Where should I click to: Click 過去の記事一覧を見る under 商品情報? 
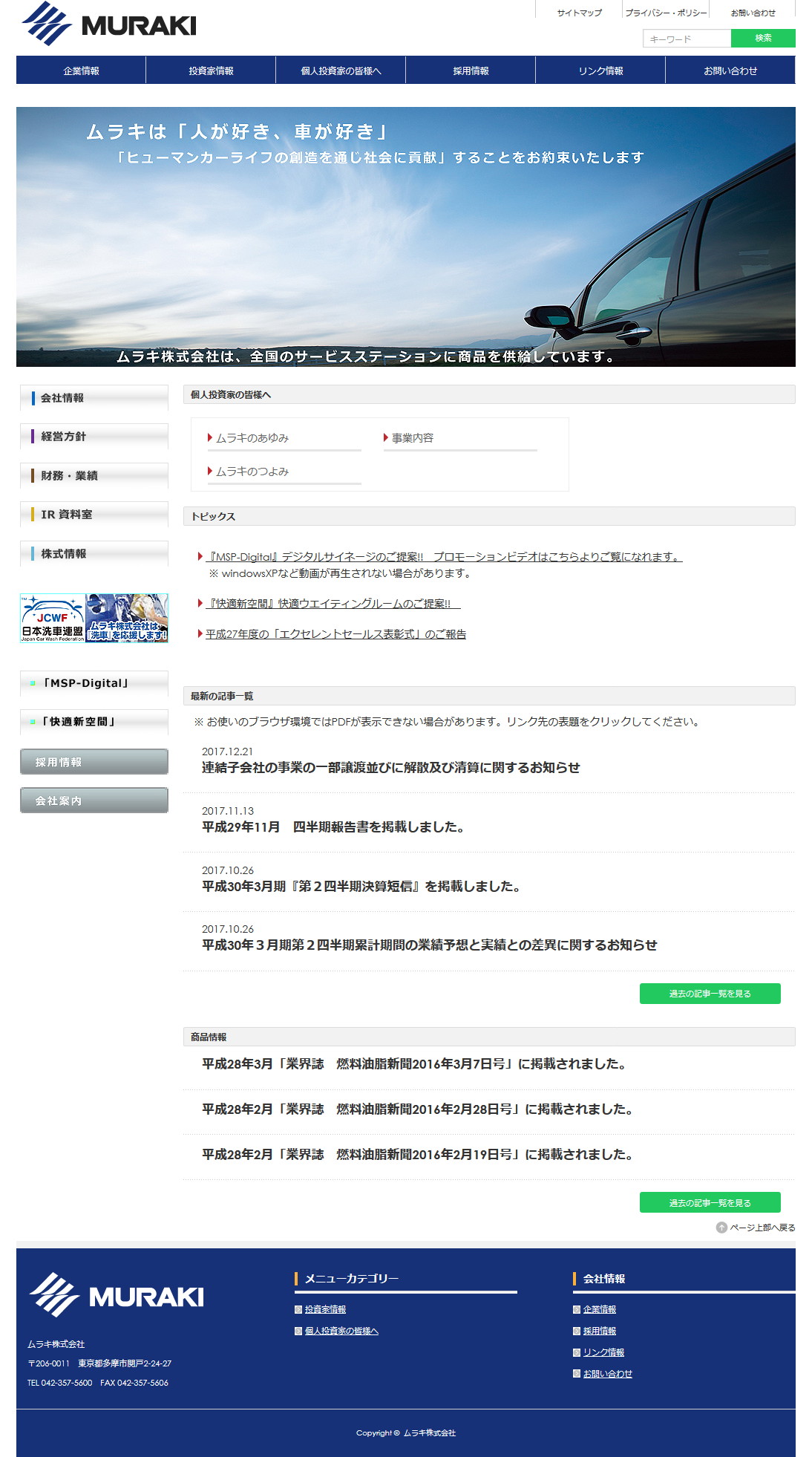[710, 1202]
